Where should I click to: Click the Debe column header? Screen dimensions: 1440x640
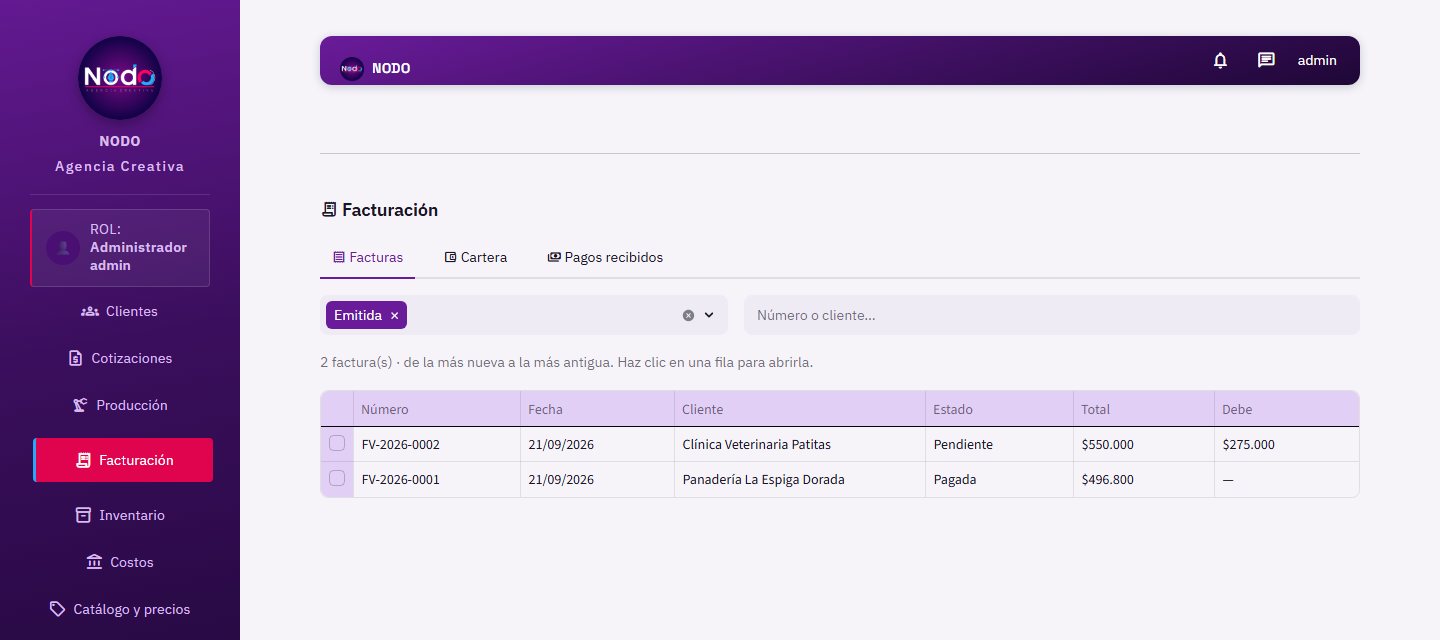[1287, 409]
